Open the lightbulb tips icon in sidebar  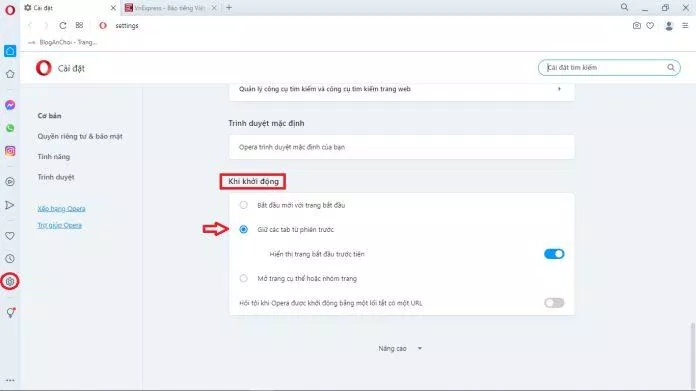tap(11, 312)
